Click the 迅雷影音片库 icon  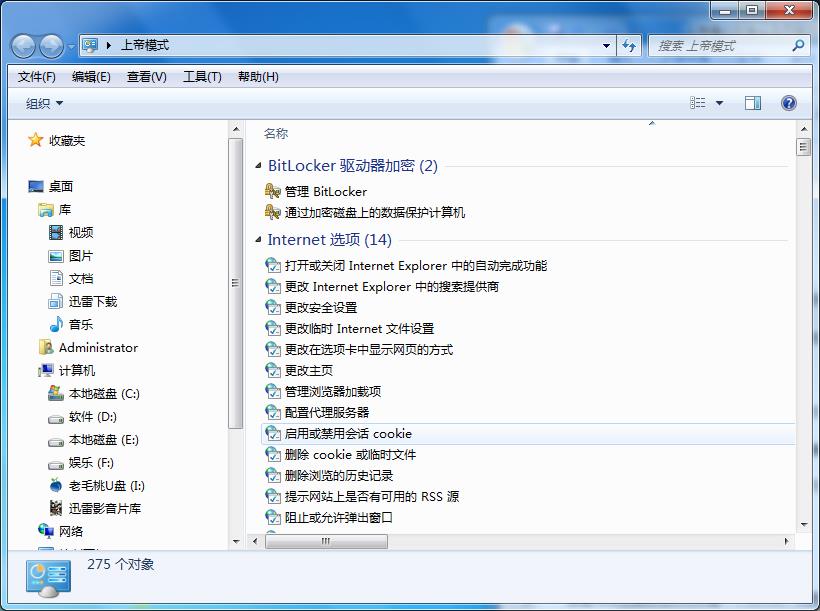(56, 508)
